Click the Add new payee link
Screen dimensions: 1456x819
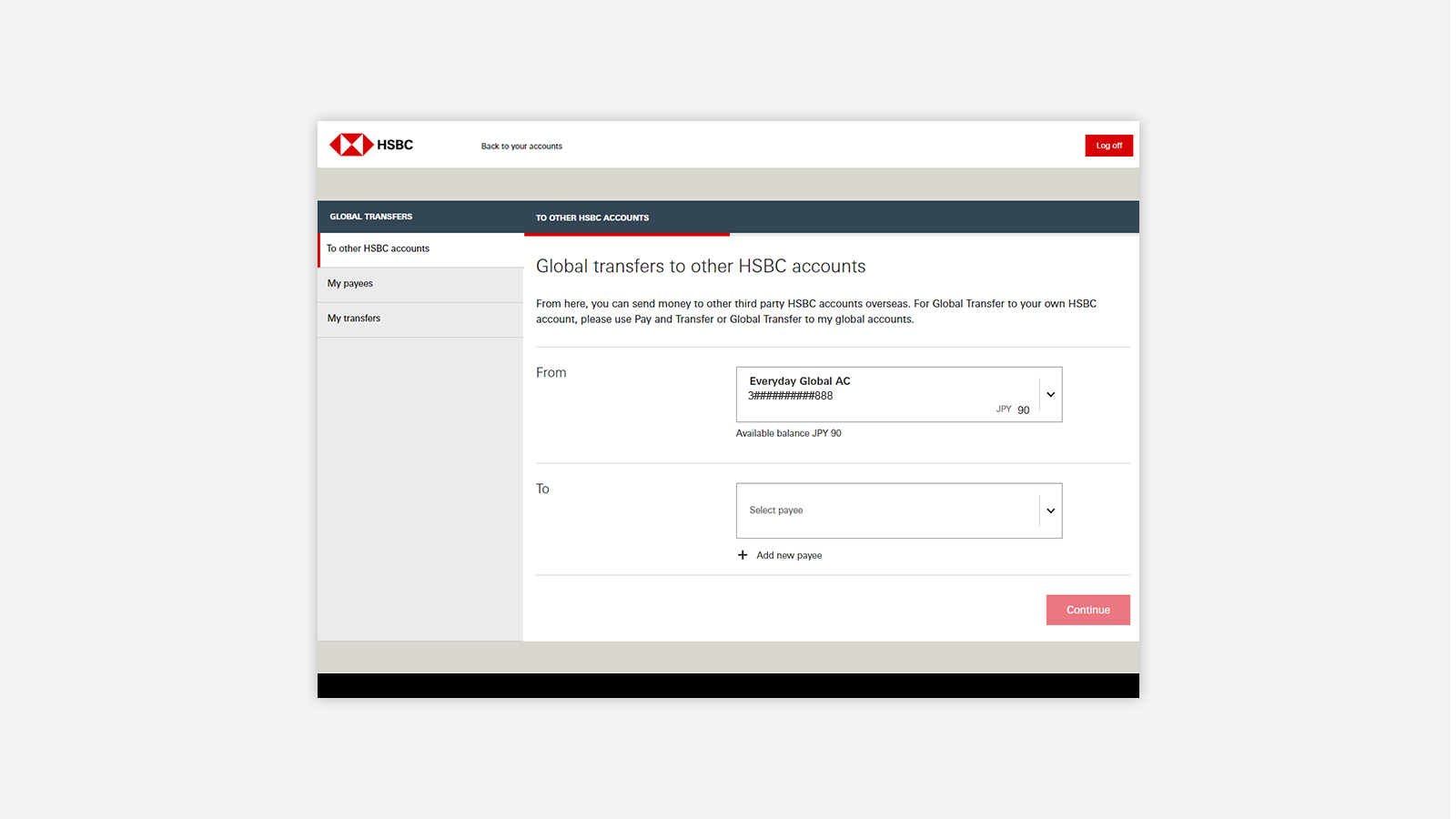click(x=789, y=555)
